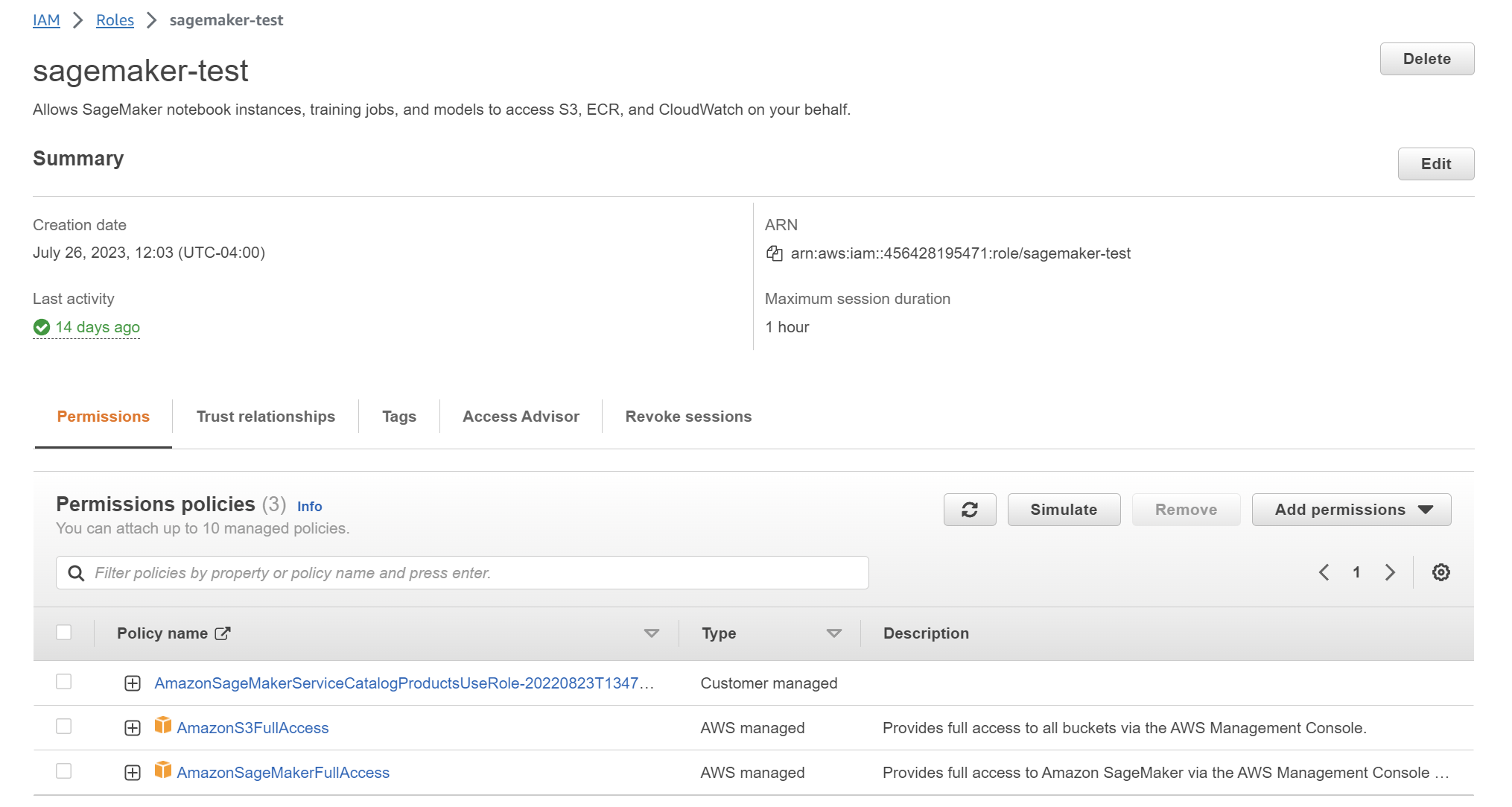Click the Simulate button

1064,510
